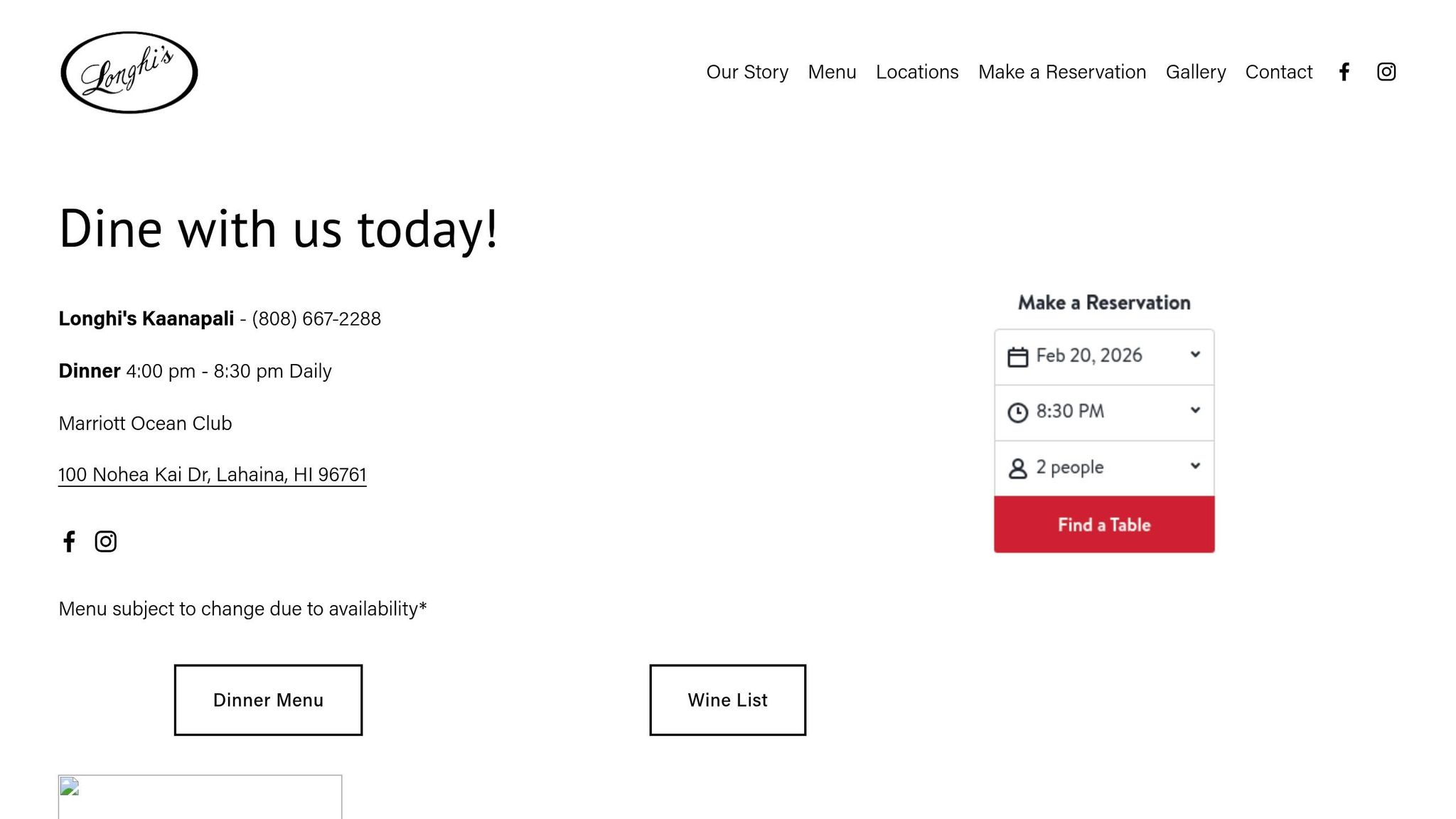Open Instagram icon in the top navigation

click(1386, 72)
